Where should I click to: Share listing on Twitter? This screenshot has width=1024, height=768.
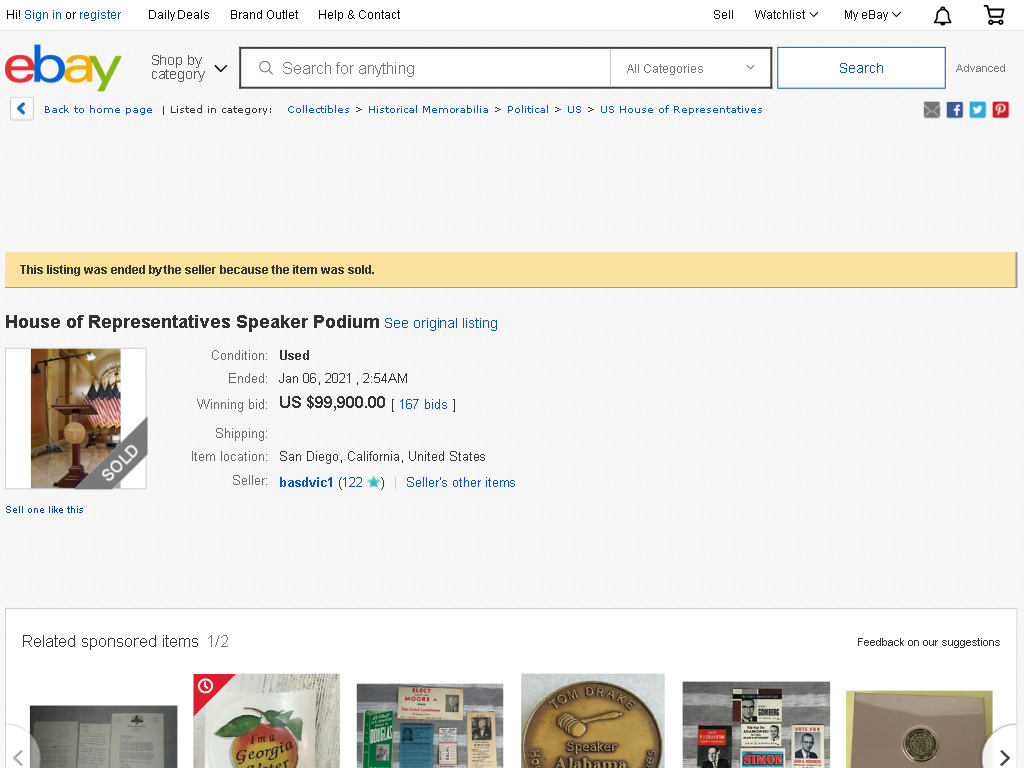click(x=978, y=110)
